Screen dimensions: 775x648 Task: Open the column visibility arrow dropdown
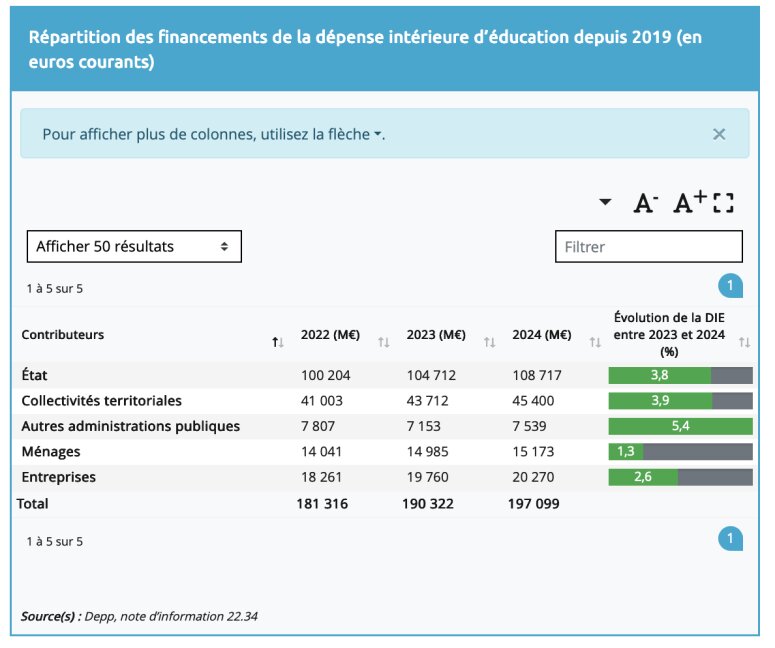point(604,203)
